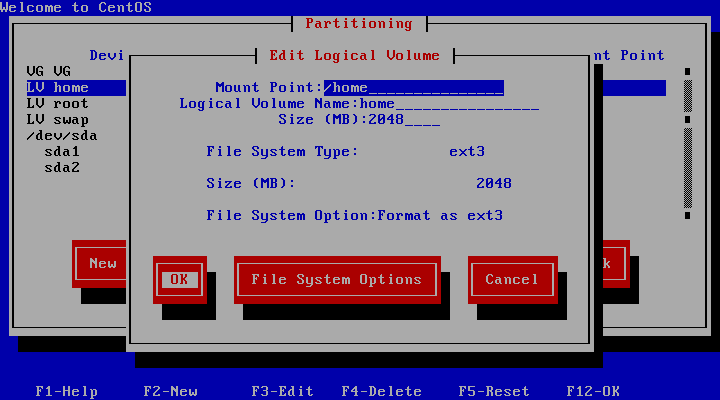The width and height of the screenshot is (720, 400).
Task: Select the LV swap volume
Action: click(58, 120)
